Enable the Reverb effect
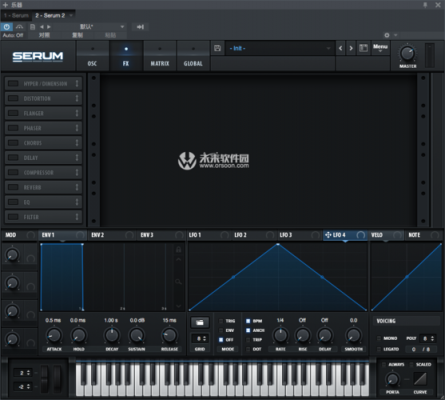445x400 pixels. pos(13,187)
